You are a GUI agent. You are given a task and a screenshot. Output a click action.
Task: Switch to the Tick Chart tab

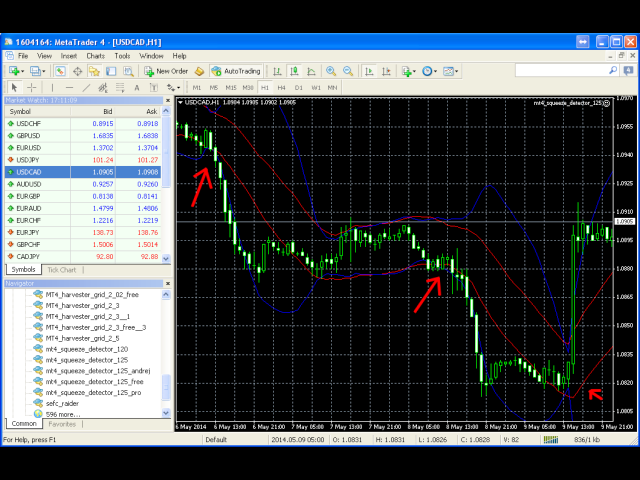click(x=62, y=270)
